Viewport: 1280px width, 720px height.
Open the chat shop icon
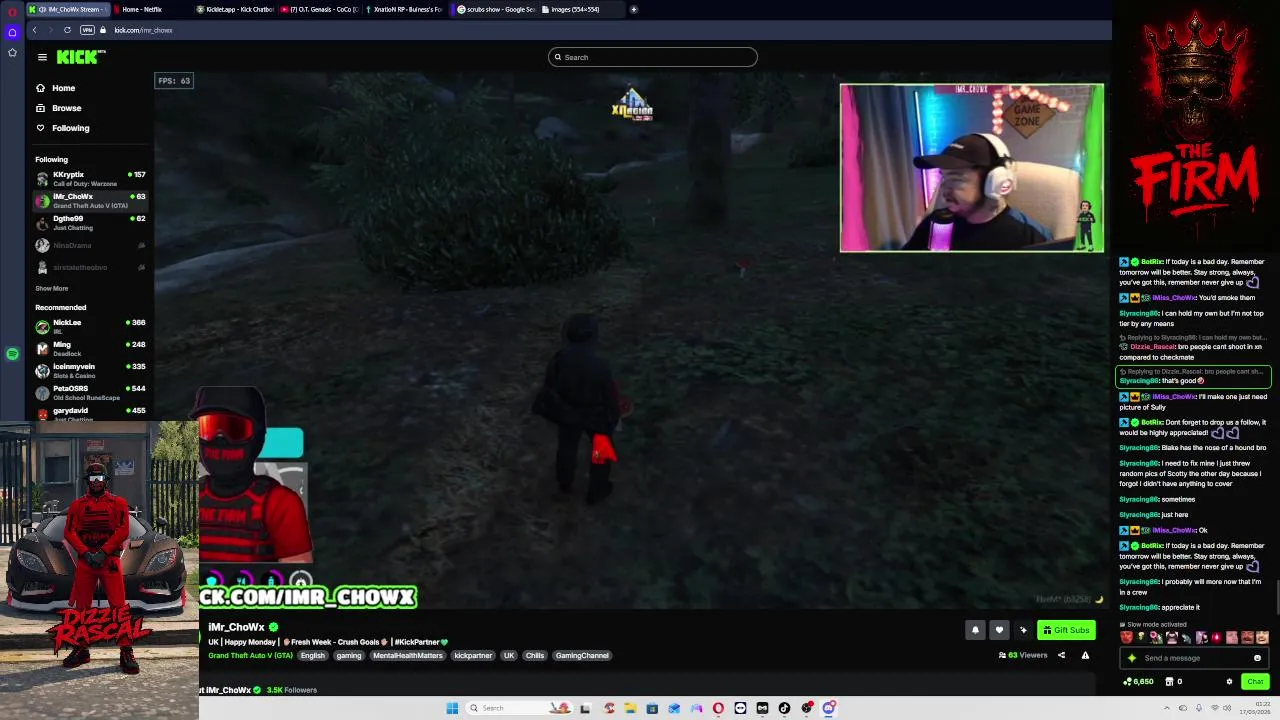click(x=1168, y=682)
